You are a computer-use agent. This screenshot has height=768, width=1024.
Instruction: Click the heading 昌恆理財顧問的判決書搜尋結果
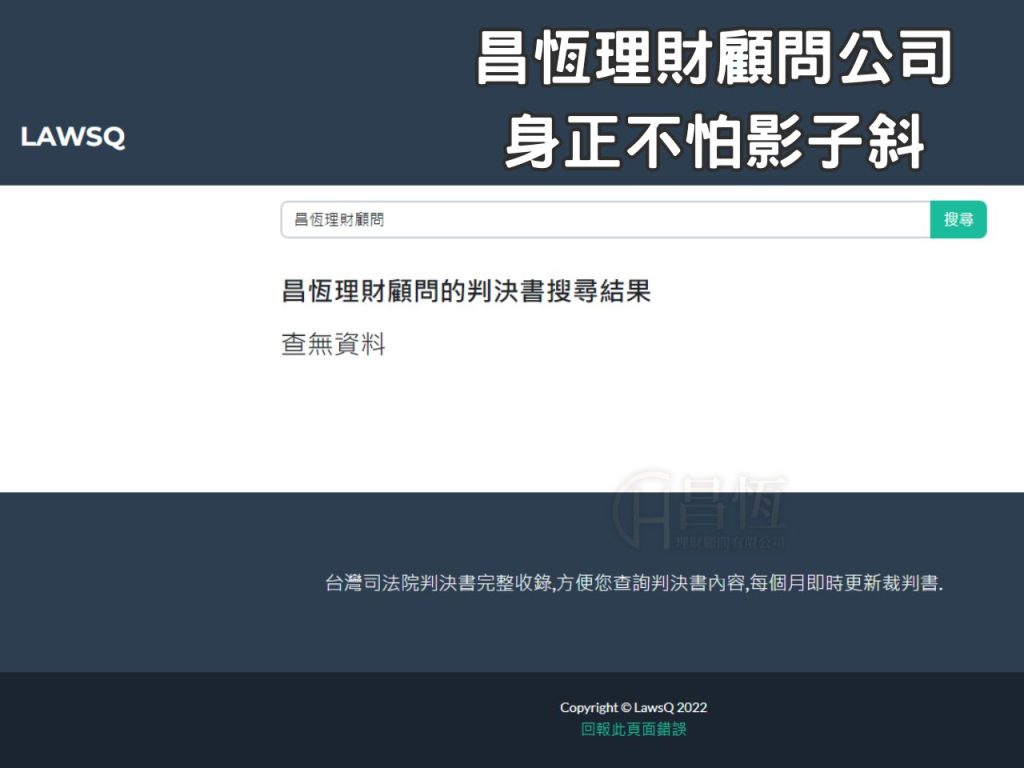[x=466, y=291]
